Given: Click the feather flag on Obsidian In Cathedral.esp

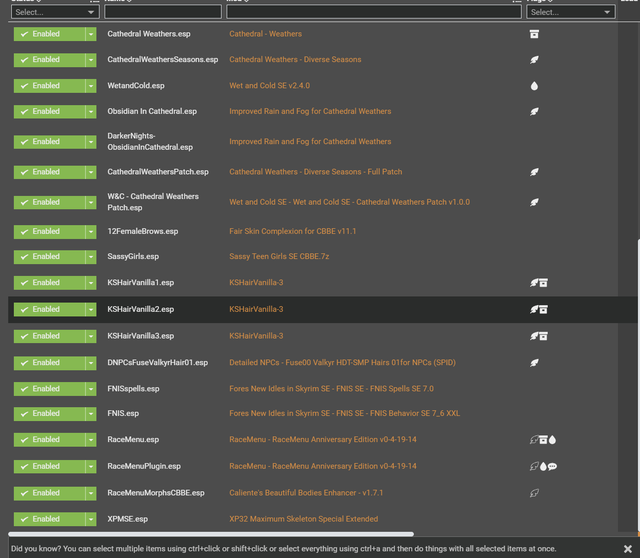Looking at the screenshot, I should coord(534,111).
